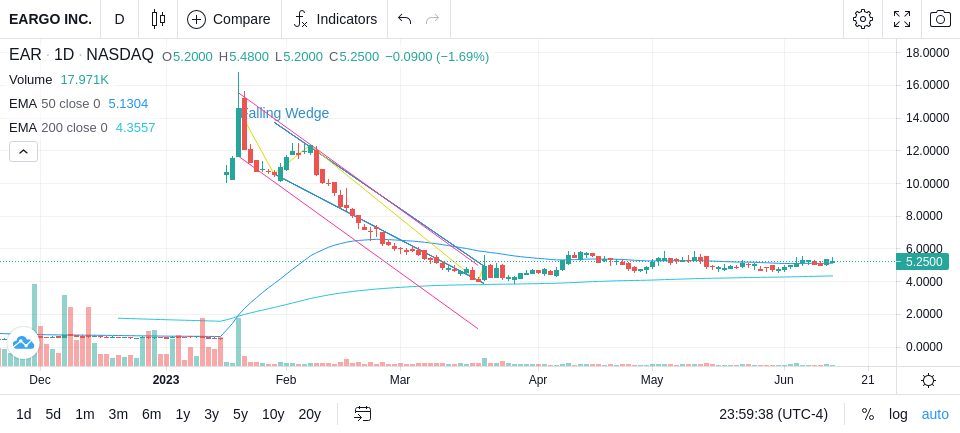Toggle percent scale mode
Viewport: 960px width, 433px height.
868,415
